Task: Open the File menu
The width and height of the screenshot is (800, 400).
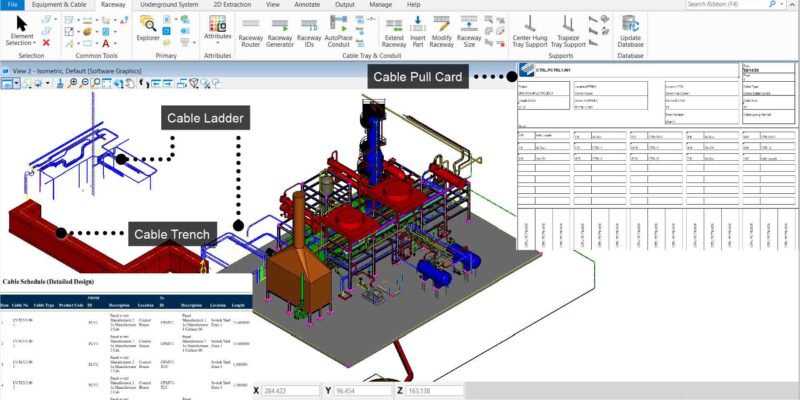Action: click(x=12, y=5)
